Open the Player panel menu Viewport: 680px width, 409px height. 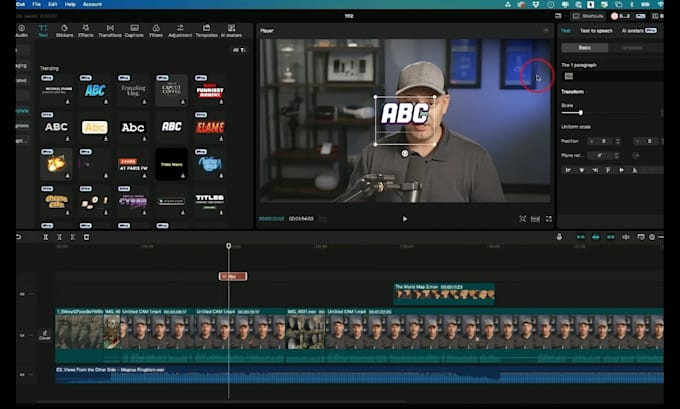coord(546,30)
